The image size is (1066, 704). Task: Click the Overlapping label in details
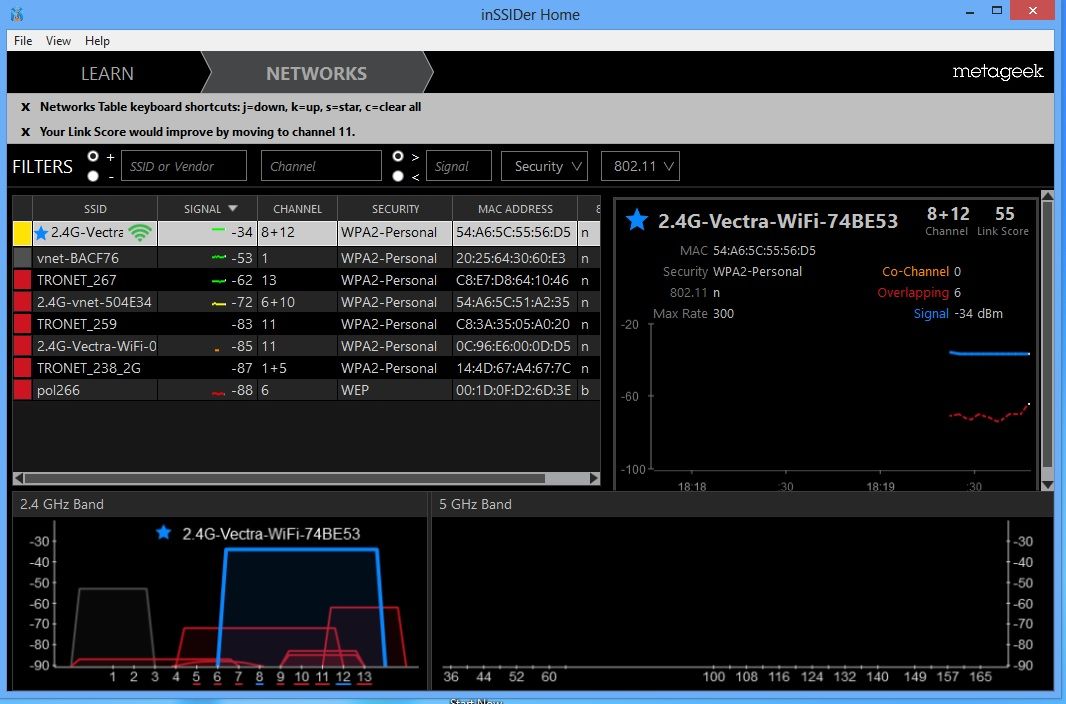coord(912,292)
